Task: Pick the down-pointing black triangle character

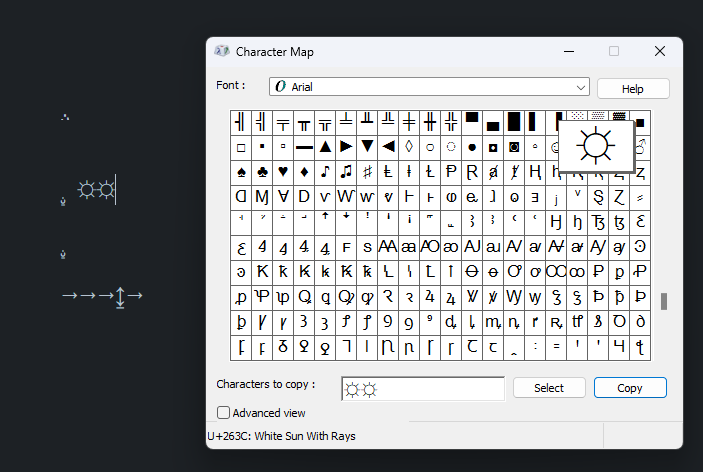Action: click(x=367, y=146)
